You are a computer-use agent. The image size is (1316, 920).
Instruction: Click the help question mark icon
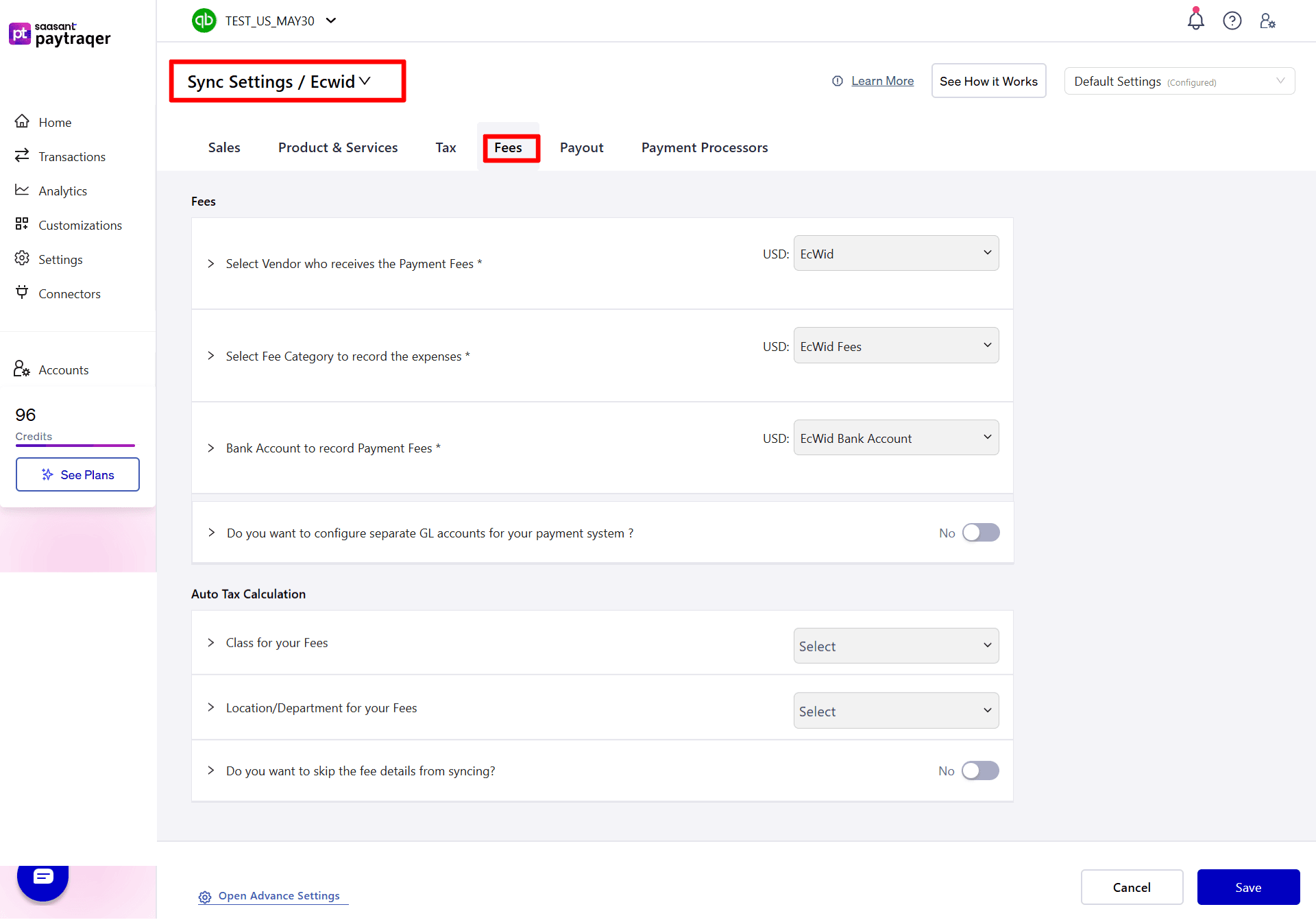(1232, 21)
